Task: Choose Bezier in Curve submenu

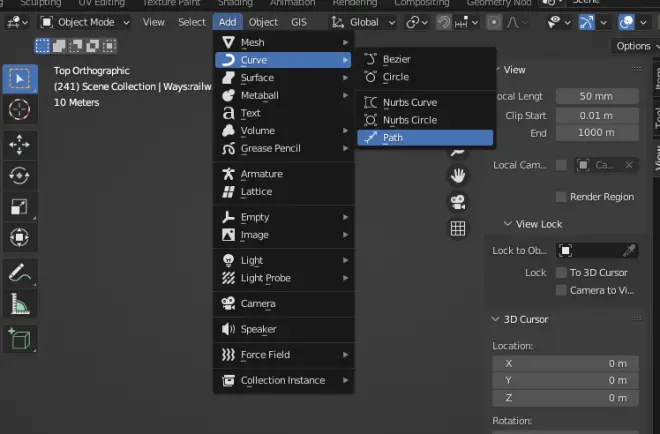Action: (x=425, y=59)
